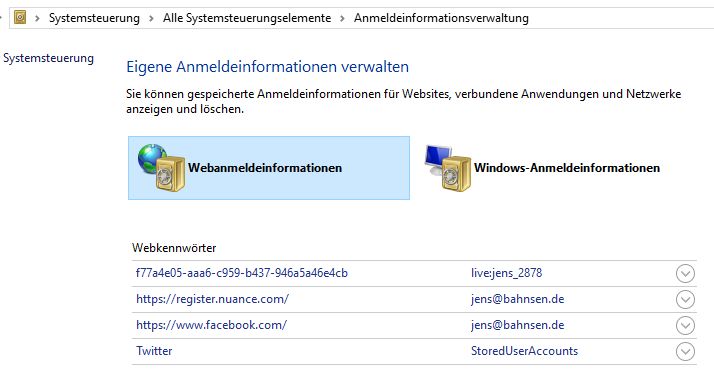Open the Systemsteuerung link in left sidebar

[x=48, y=58]
